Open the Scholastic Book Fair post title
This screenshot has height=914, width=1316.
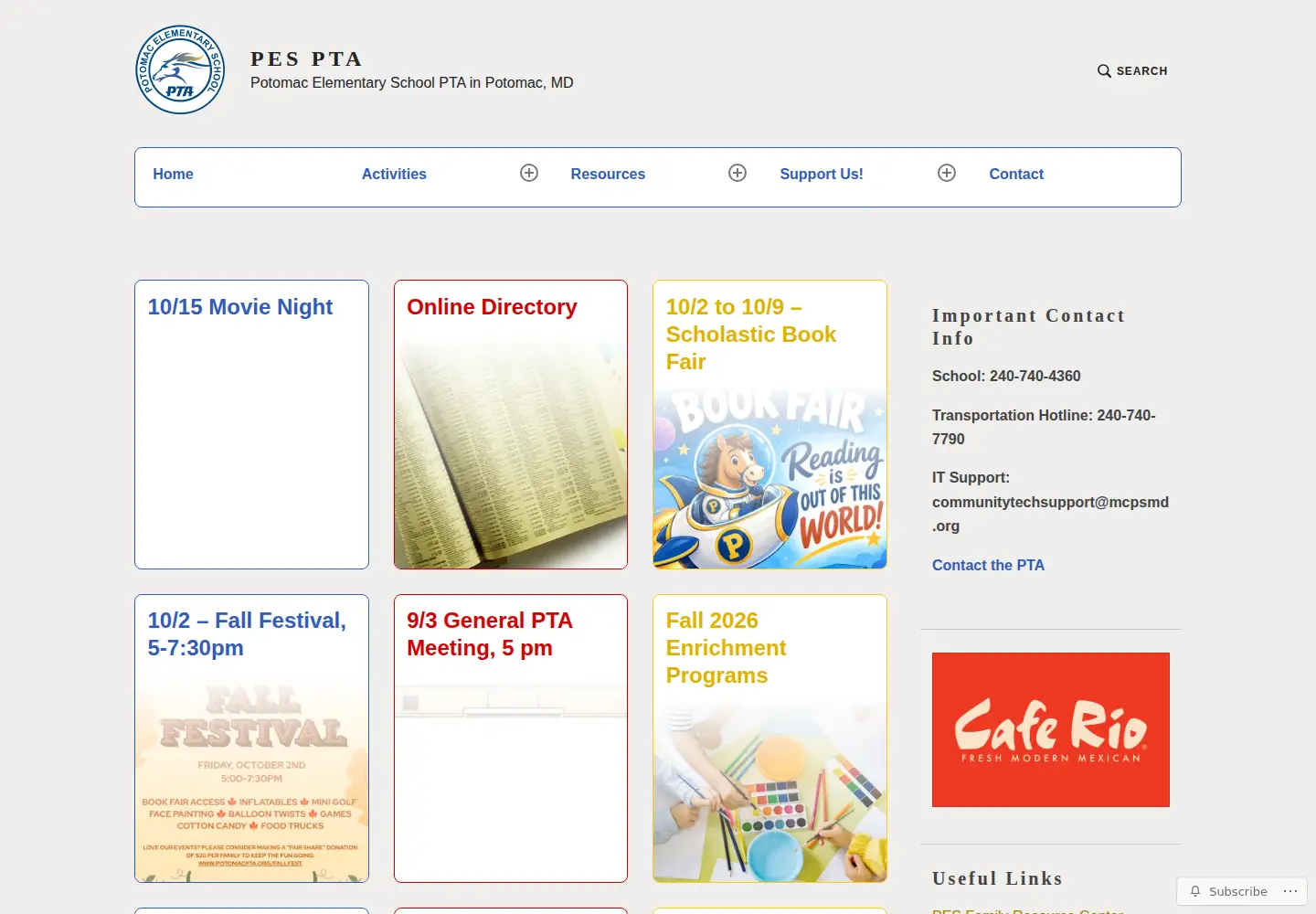[x=751, y=335]
